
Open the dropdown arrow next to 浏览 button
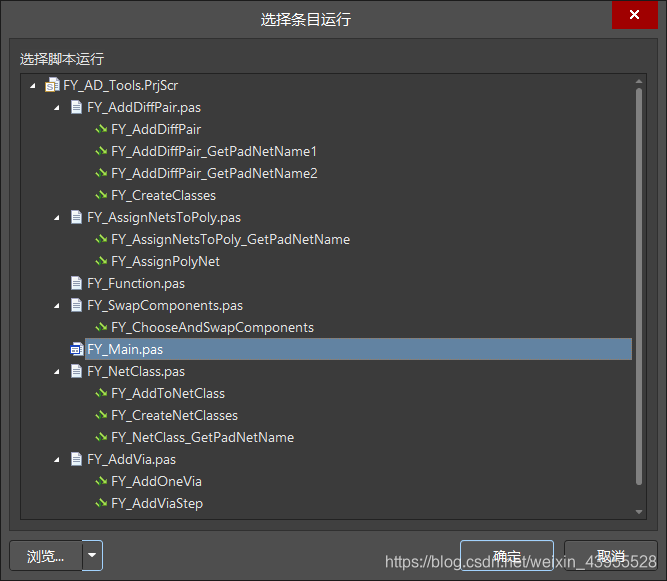(x=92, y=556)
